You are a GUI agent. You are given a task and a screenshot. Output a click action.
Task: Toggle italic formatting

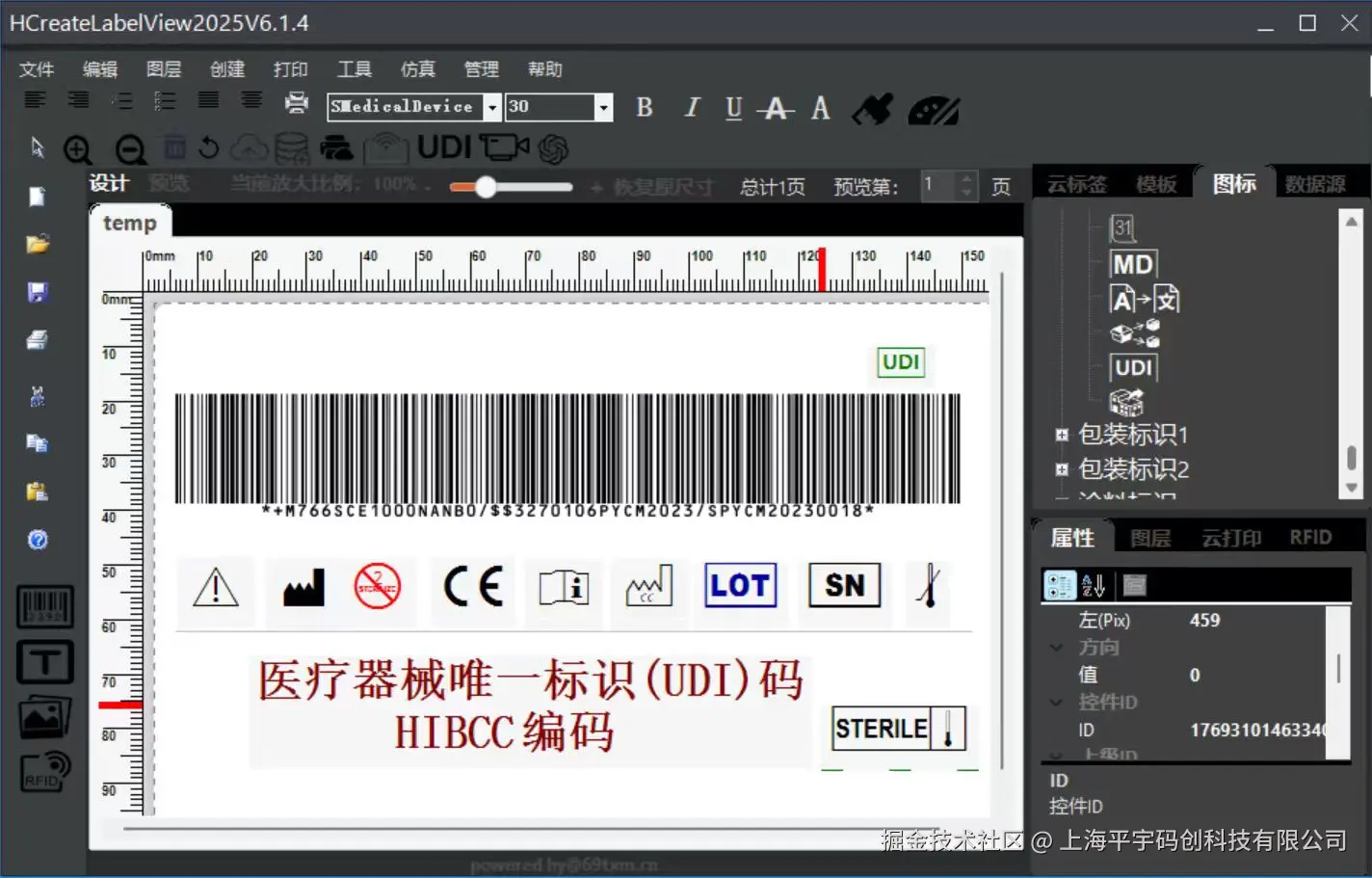pyautogui.click(x=691, y=108)
